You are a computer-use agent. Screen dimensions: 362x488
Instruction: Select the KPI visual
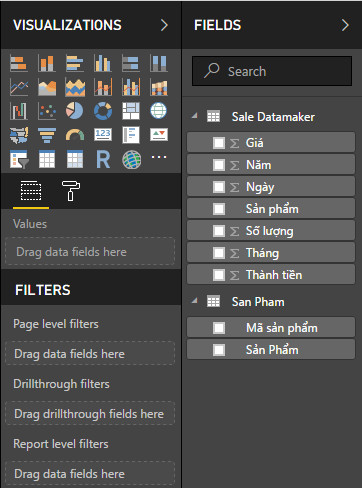tap(159, 135)
